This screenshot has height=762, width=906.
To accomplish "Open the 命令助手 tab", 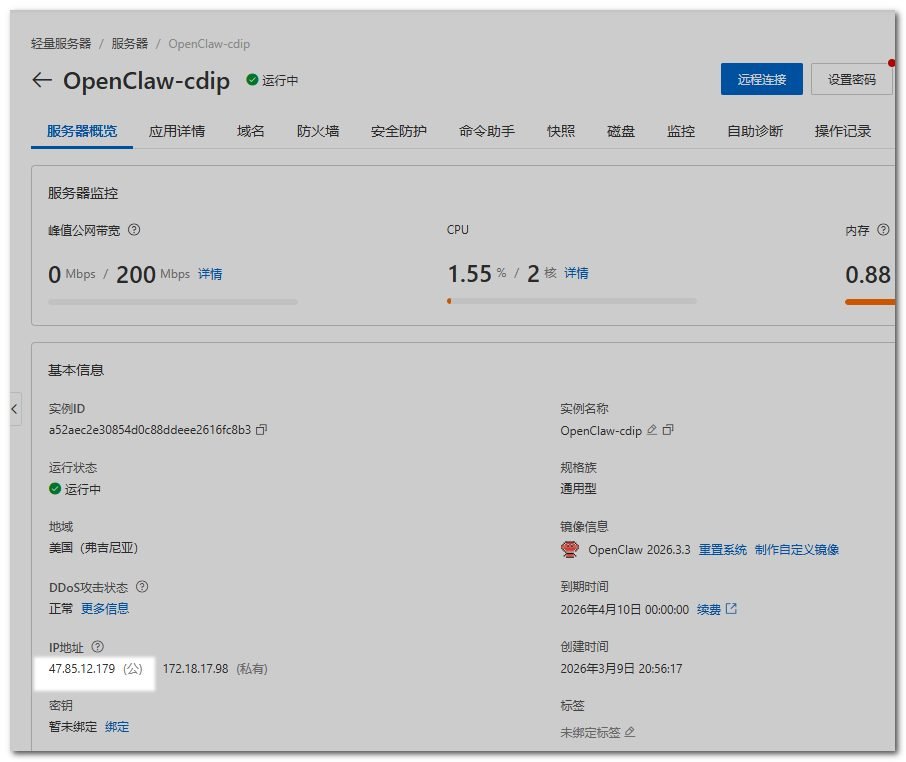I will coord(487,131).
